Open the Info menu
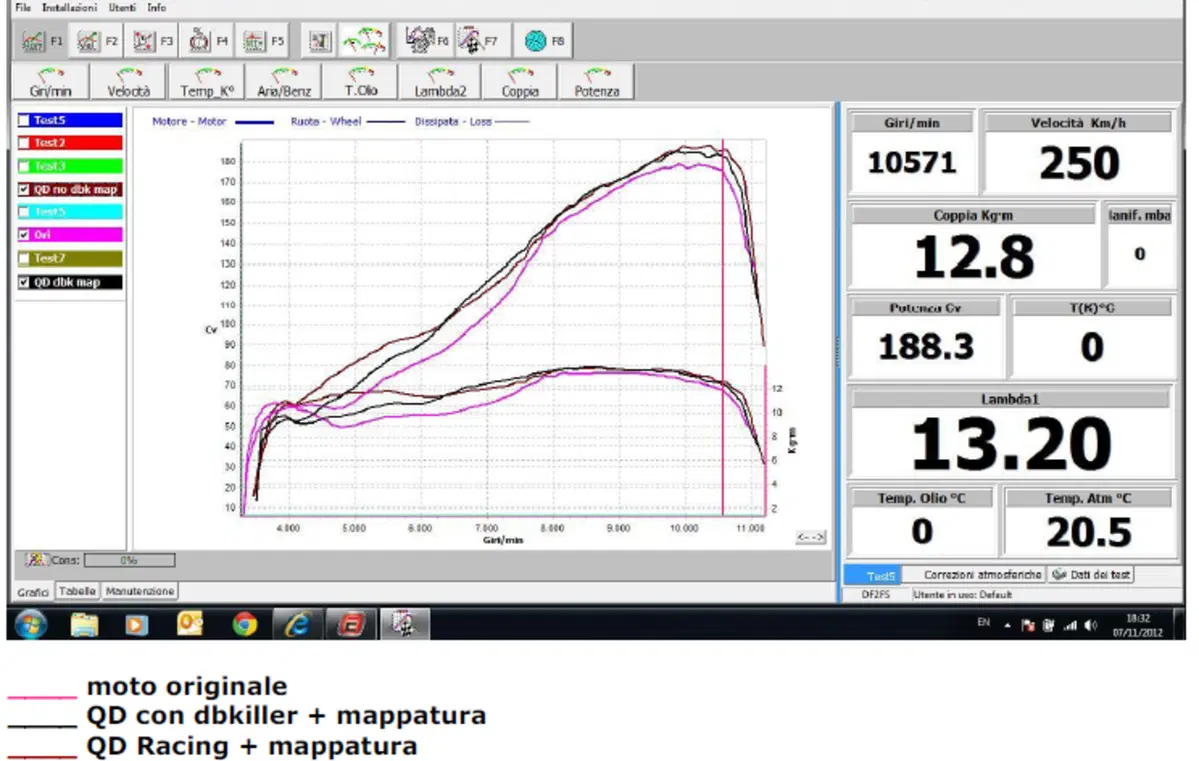 click(157, 8)
